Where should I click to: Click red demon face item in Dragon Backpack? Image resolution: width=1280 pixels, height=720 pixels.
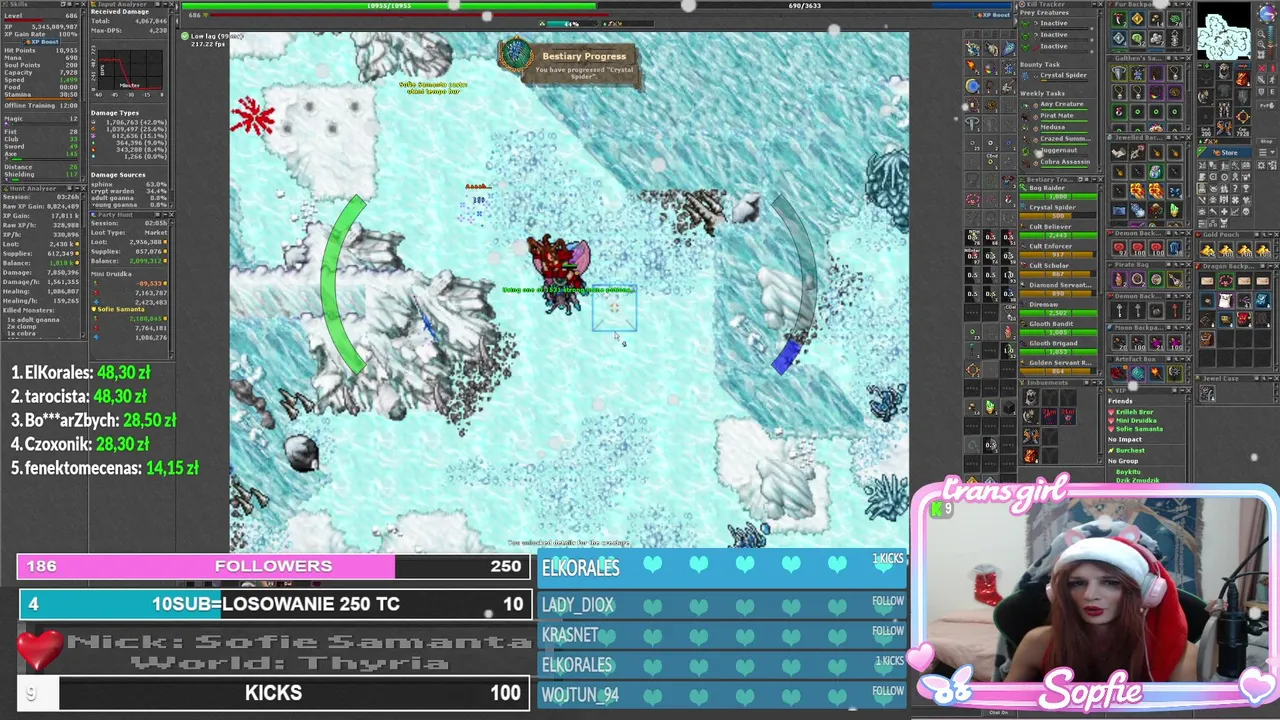click(x=1243, y=319)
